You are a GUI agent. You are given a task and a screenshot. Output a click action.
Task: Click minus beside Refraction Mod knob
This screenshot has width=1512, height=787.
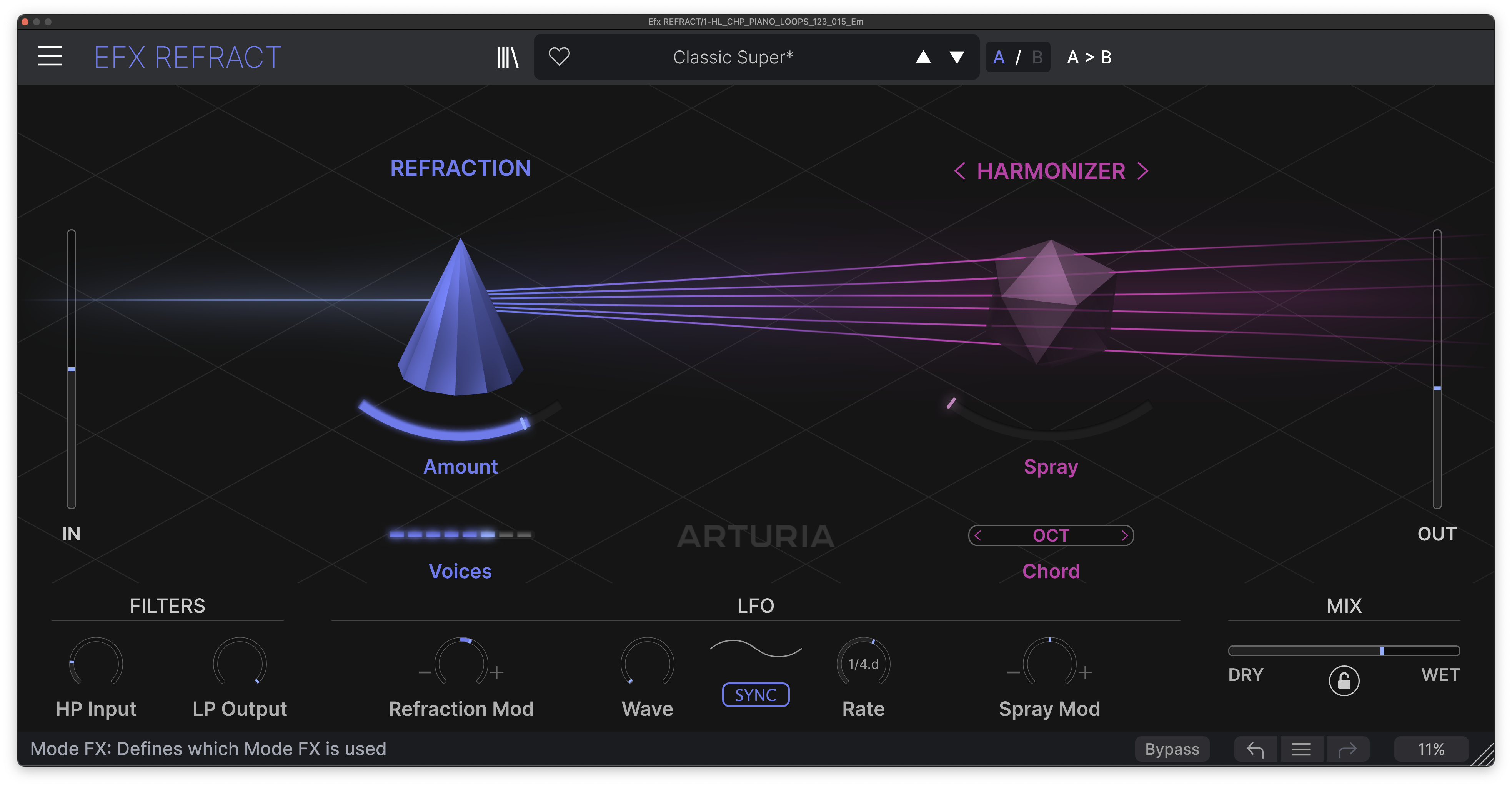point(425,672)
